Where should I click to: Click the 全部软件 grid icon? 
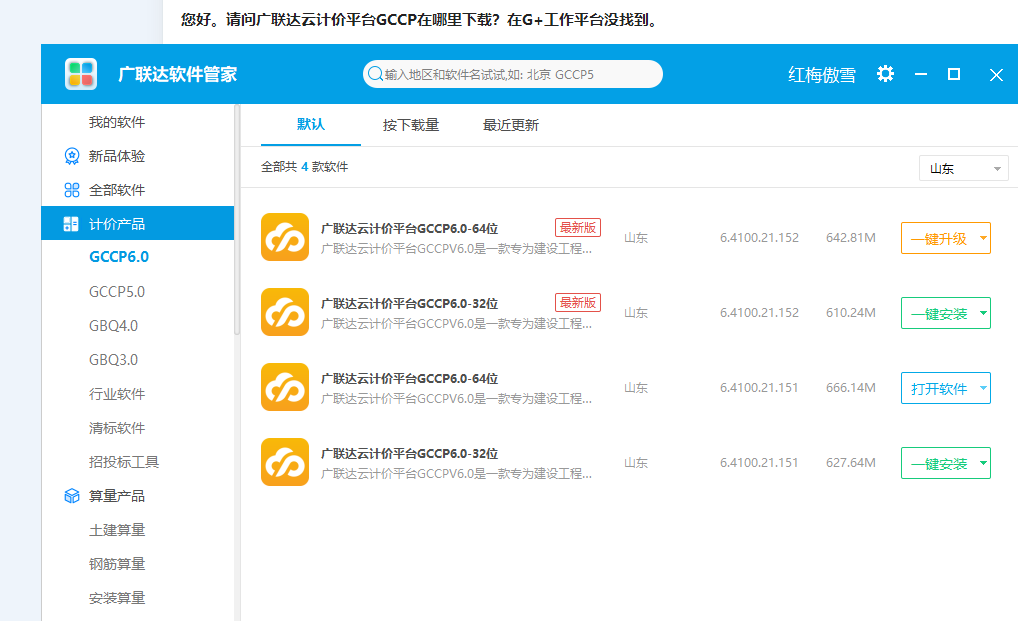[71, 190]
